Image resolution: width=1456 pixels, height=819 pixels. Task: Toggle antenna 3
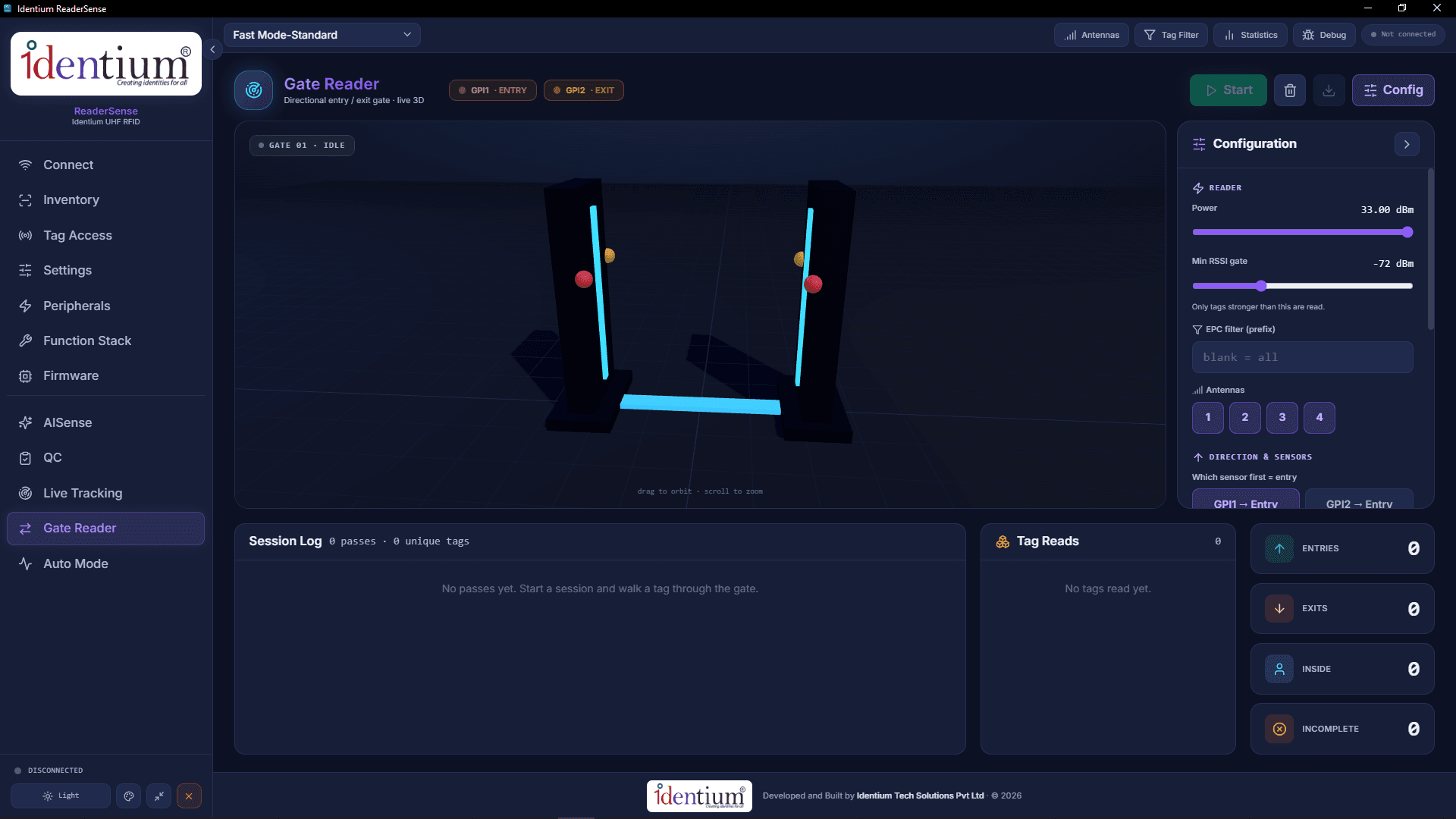[1282, 418]
